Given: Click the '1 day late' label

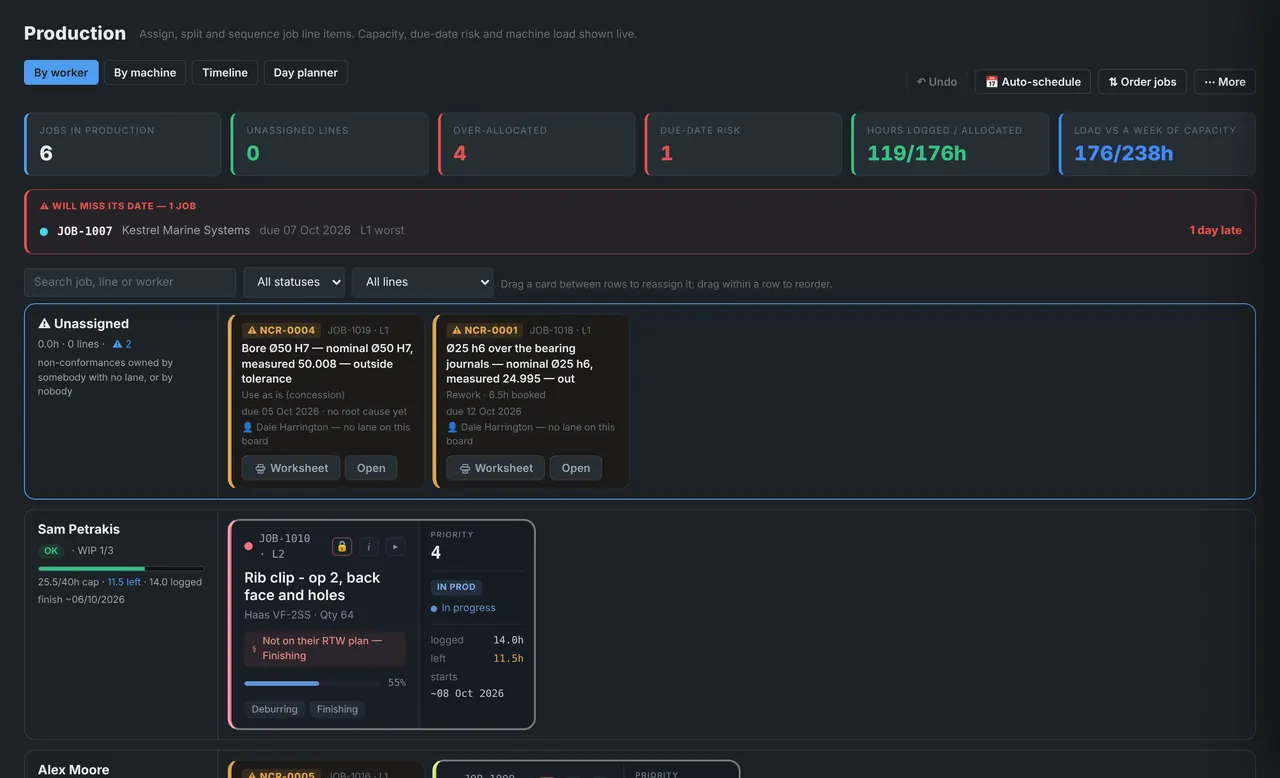Looking at the screenshot, I should click(1216, 230).
